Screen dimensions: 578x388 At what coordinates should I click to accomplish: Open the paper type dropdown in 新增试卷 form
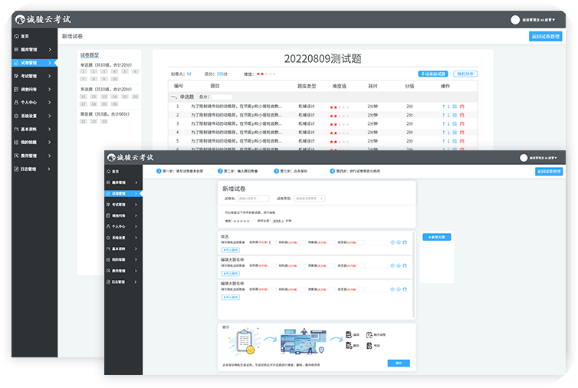[x=309, y=199]
